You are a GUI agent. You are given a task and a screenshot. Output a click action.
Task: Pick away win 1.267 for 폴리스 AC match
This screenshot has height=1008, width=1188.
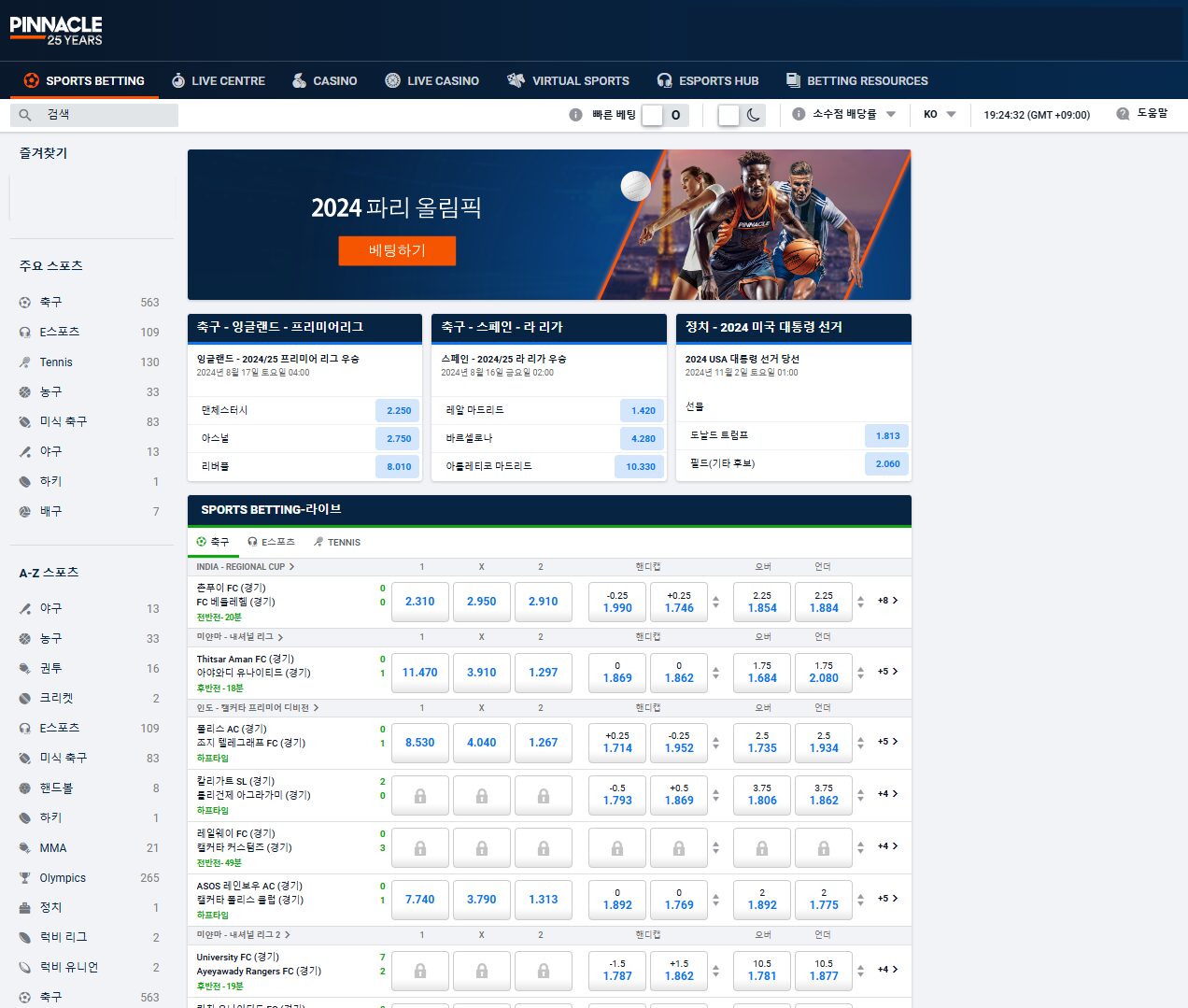[544, 743]
